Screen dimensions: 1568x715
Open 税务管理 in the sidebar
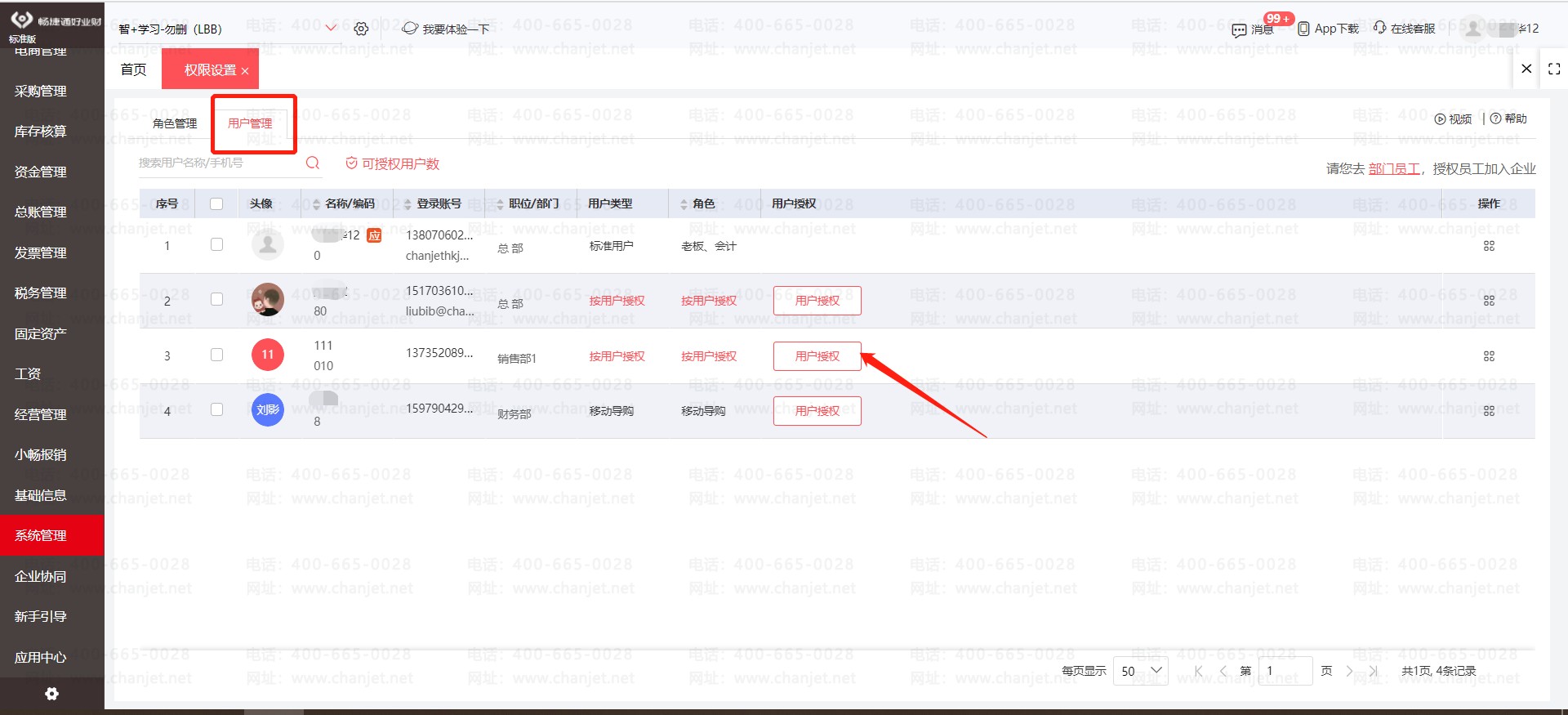(41, 293)
